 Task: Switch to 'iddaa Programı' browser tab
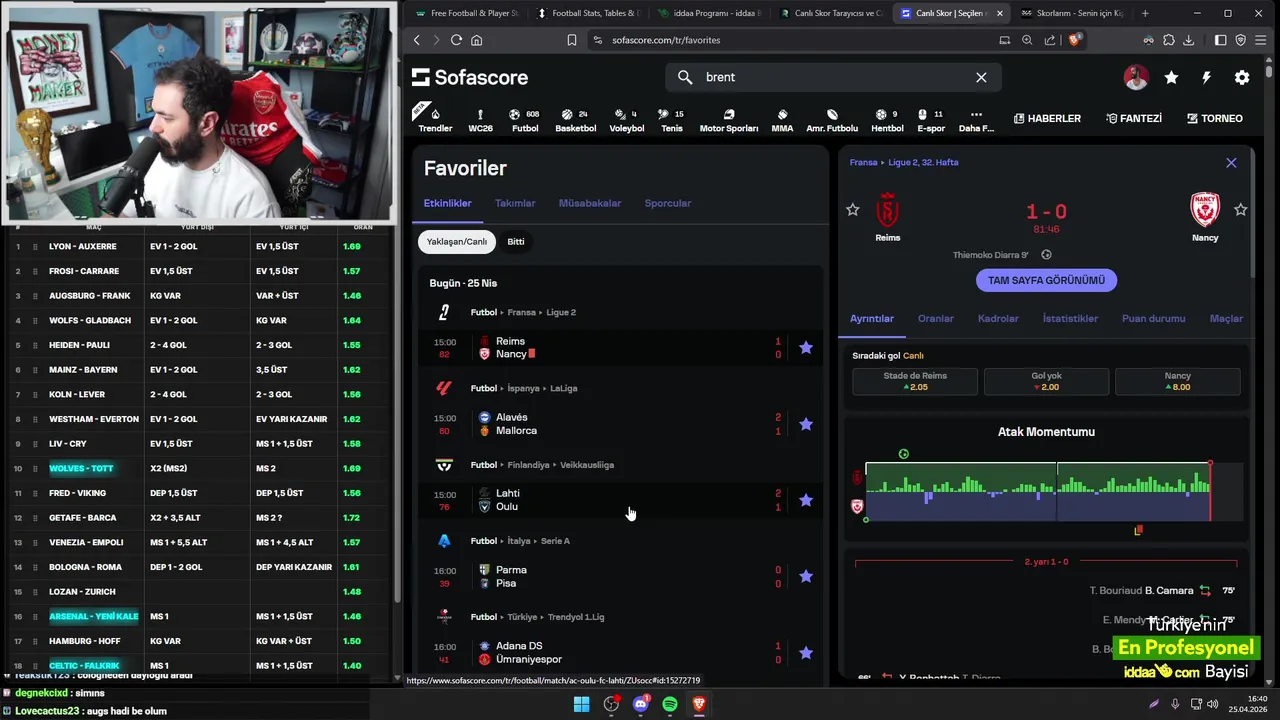[x=708, y=13]
